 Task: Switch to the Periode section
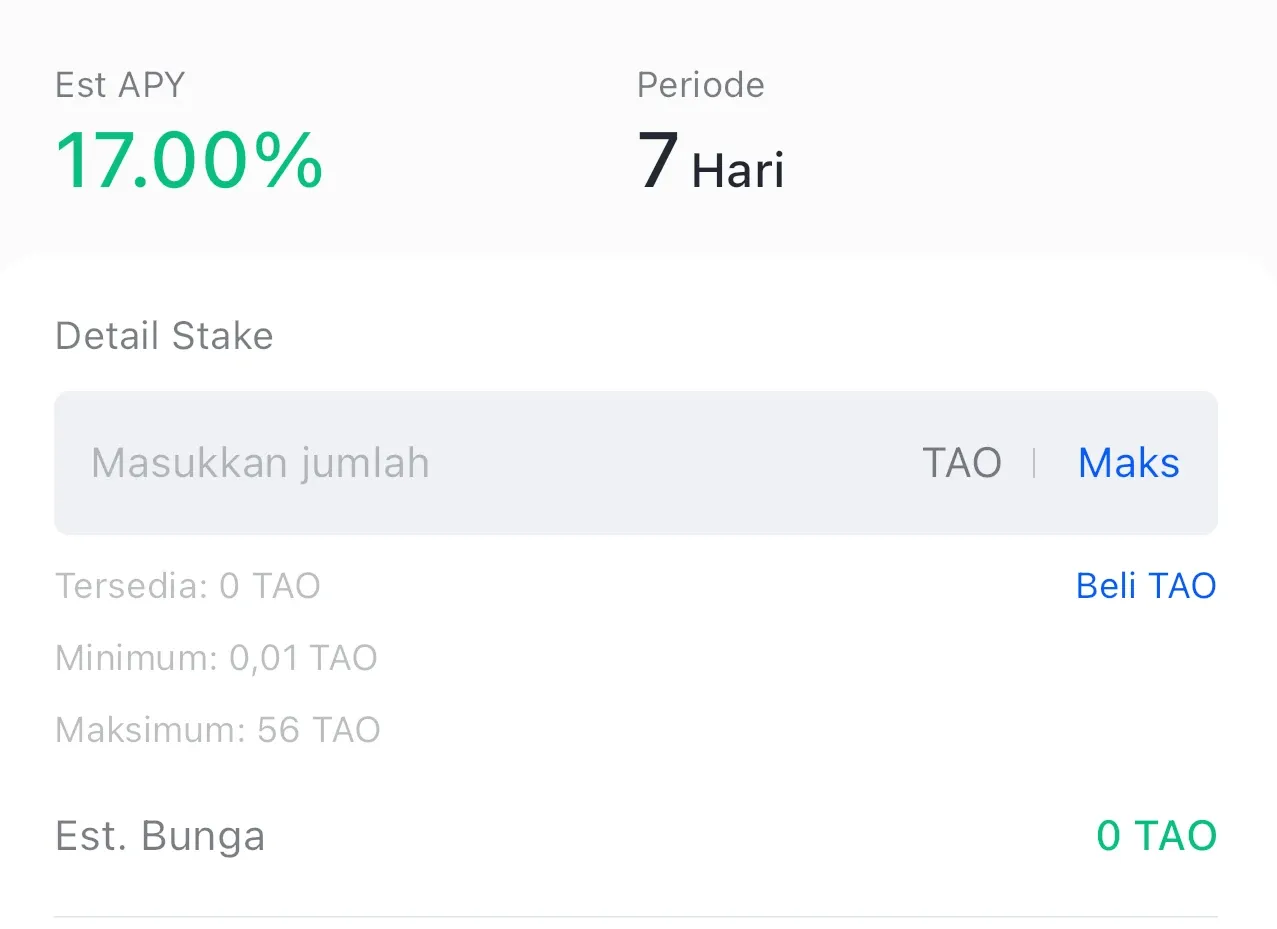coord(699,85)
